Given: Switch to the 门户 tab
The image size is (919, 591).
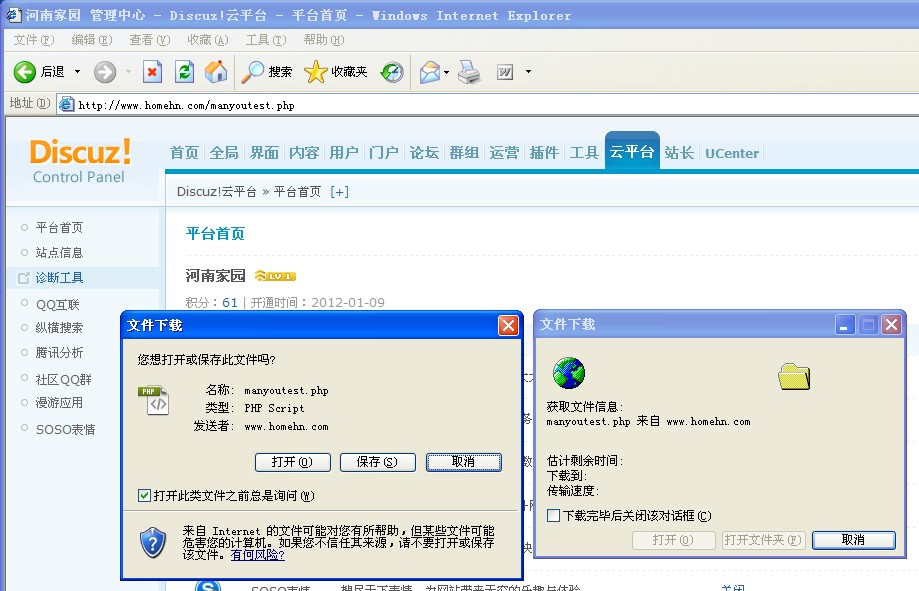Looking at the screenshot, I should [383, 153].
